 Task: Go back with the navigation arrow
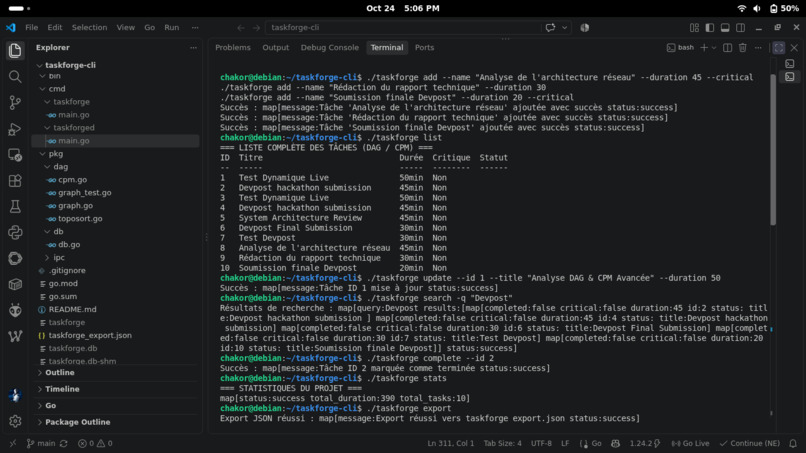pos(241,27)
